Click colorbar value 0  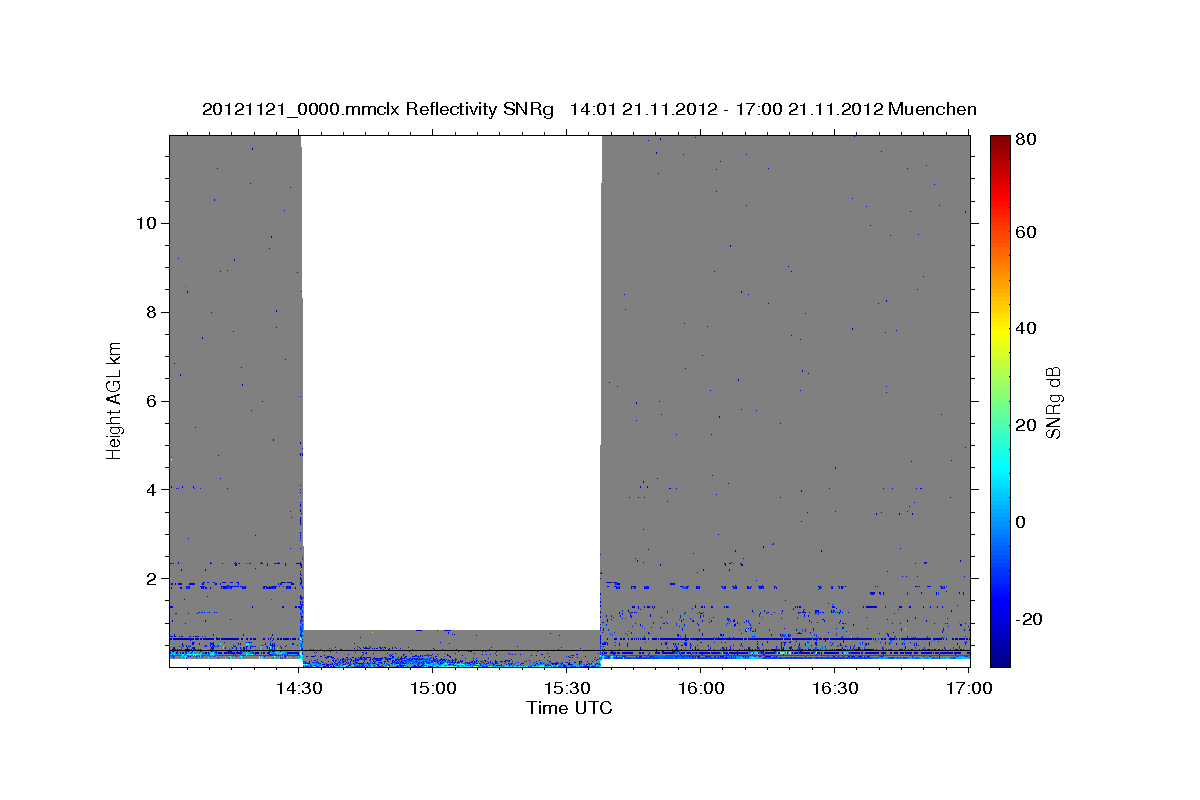coord(1020,522)
